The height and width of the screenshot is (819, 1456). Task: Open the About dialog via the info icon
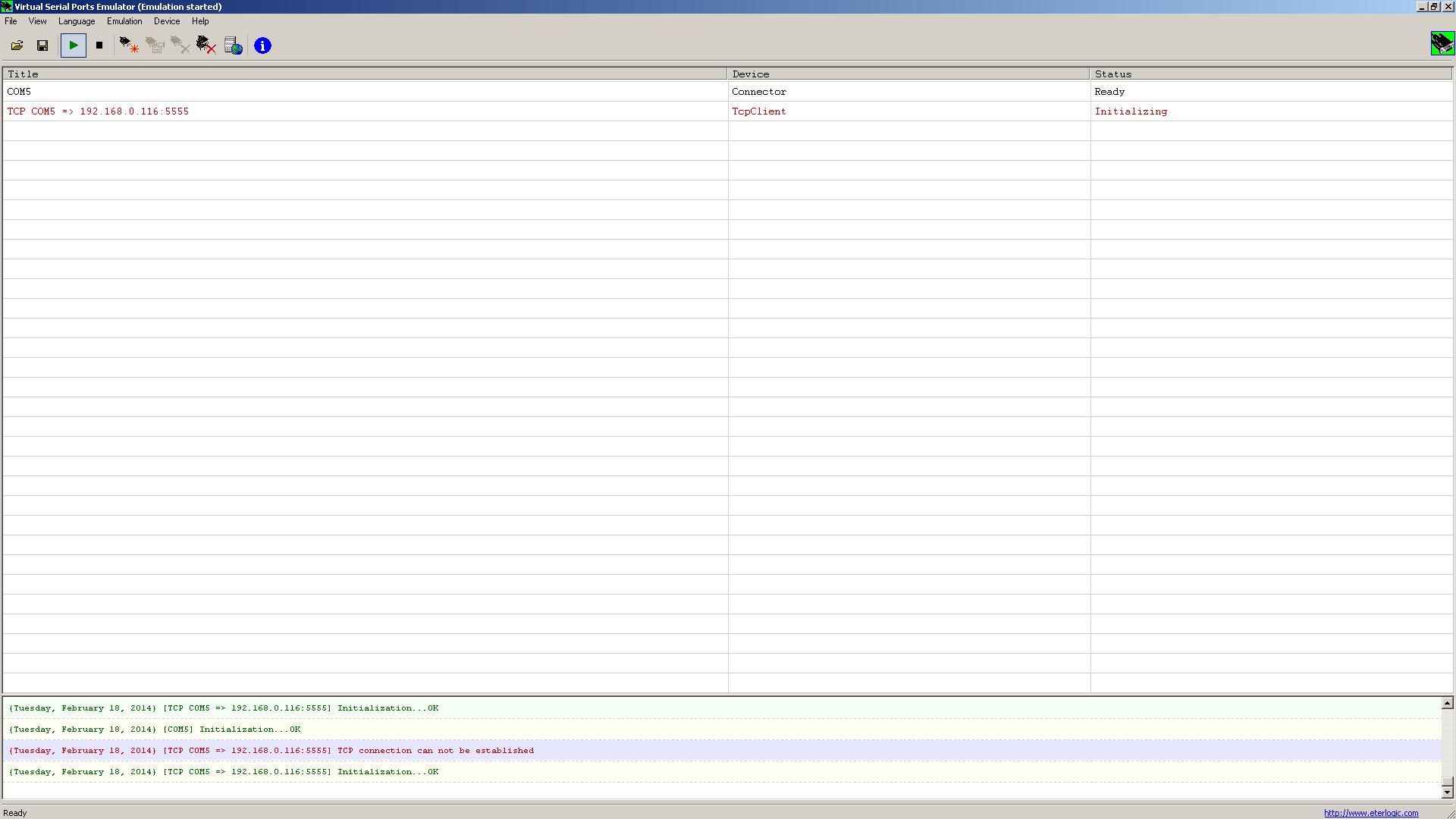click(x=262, y=45)
